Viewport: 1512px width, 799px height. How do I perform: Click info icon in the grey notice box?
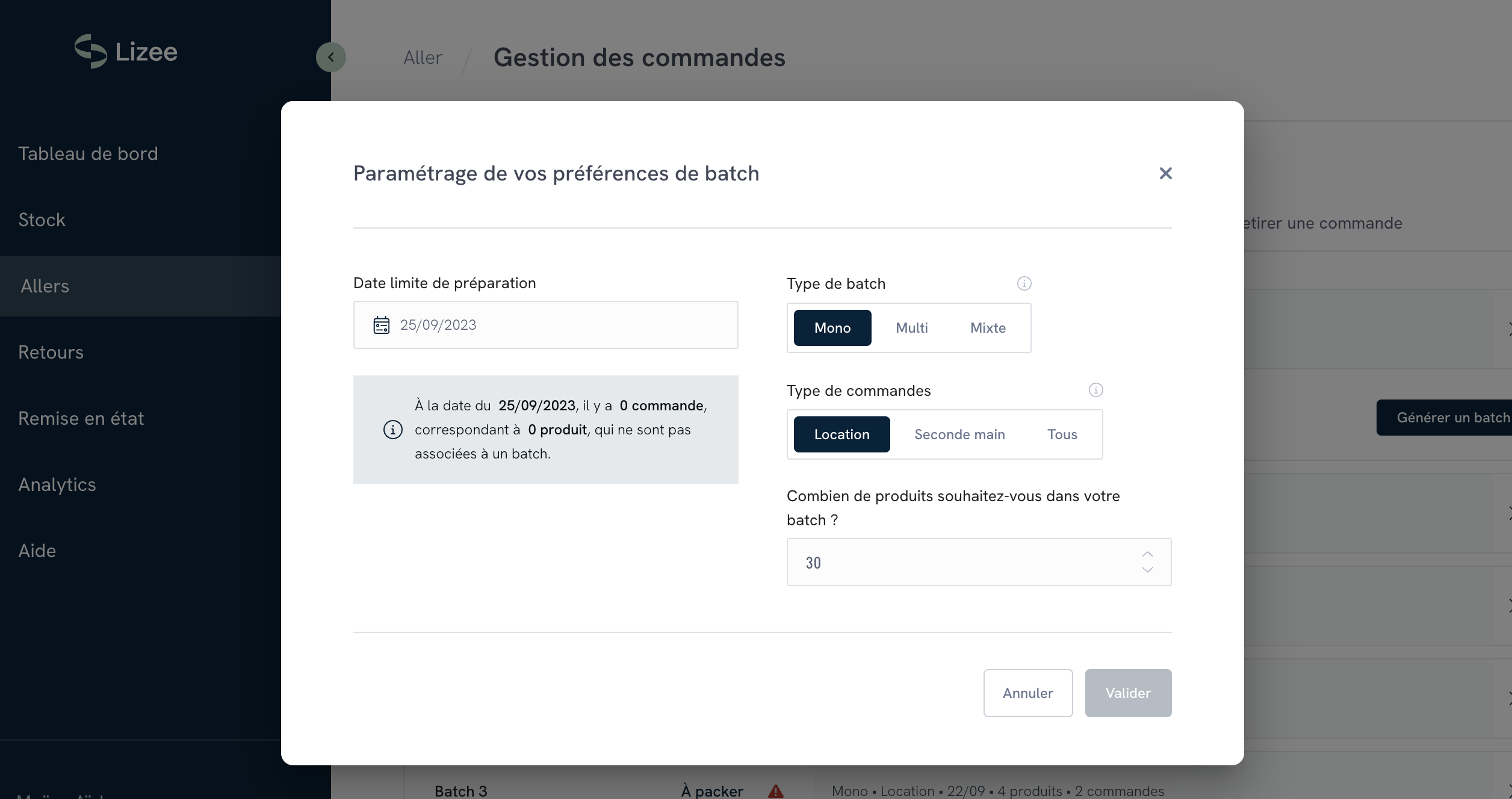pos(392,430)
